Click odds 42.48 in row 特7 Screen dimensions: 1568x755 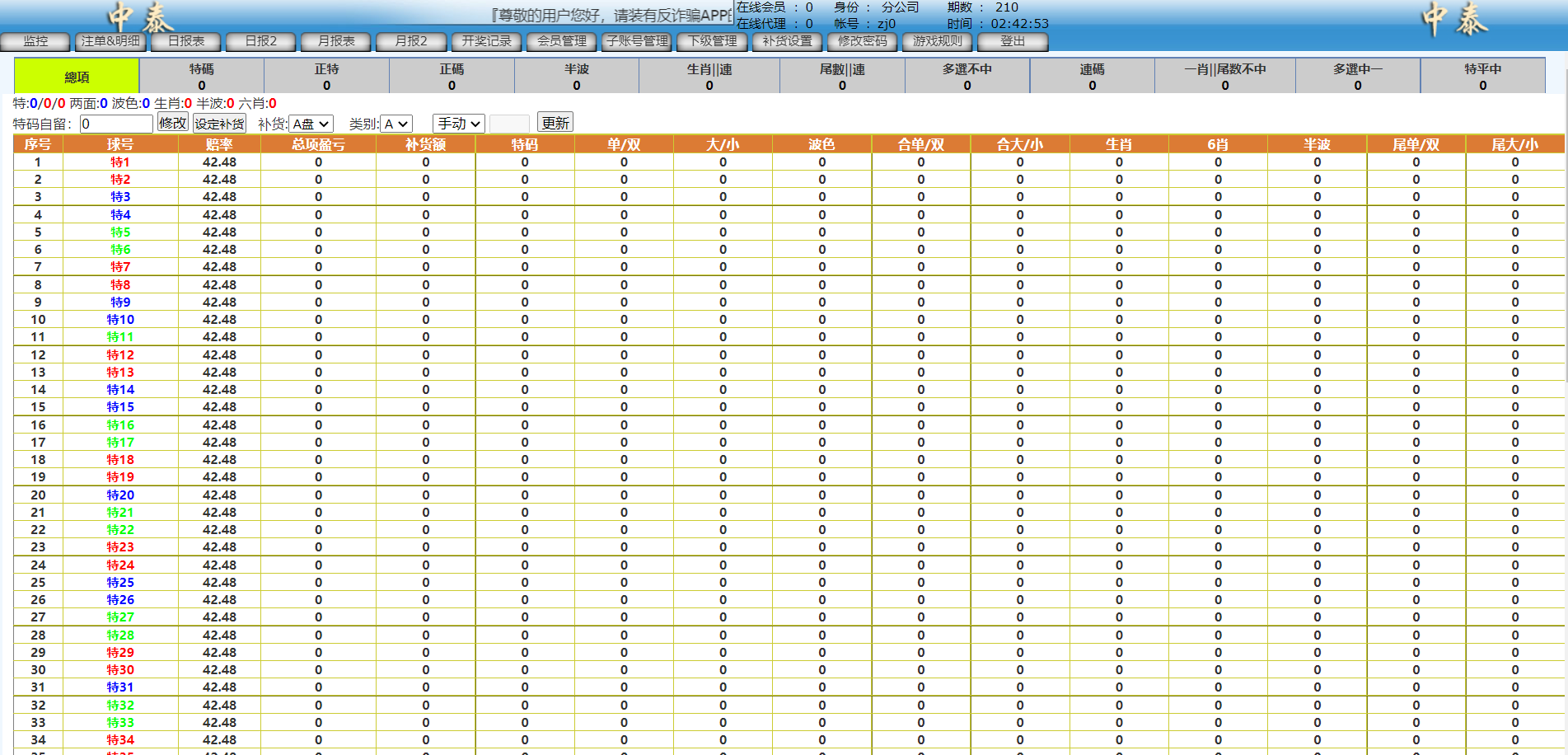(x=219, y=267)
